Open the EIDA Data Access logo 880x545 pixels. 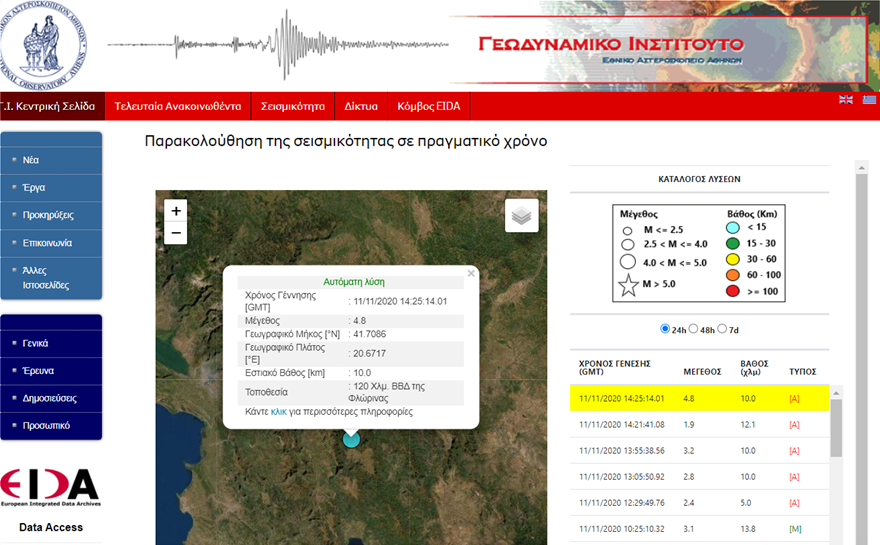coord(51,487)
